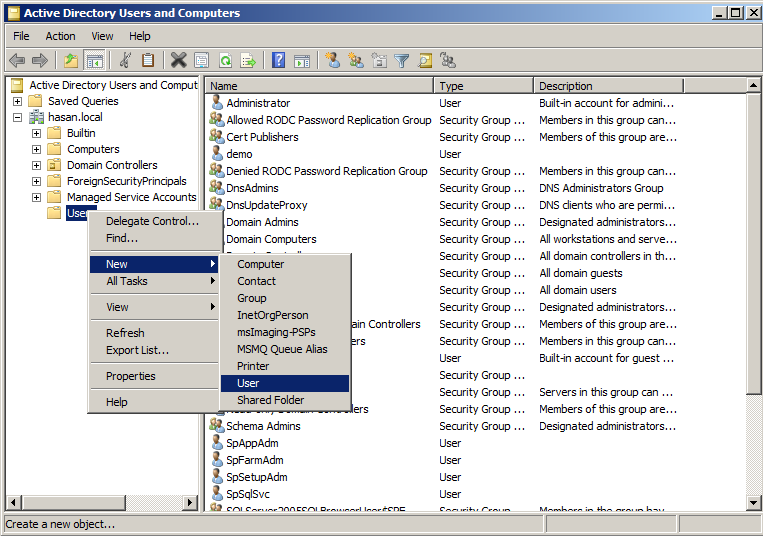The width and height of the screenshot is (763, 536).
Task: Click the Back arrow toolbar icon
Action: point(17,61)
